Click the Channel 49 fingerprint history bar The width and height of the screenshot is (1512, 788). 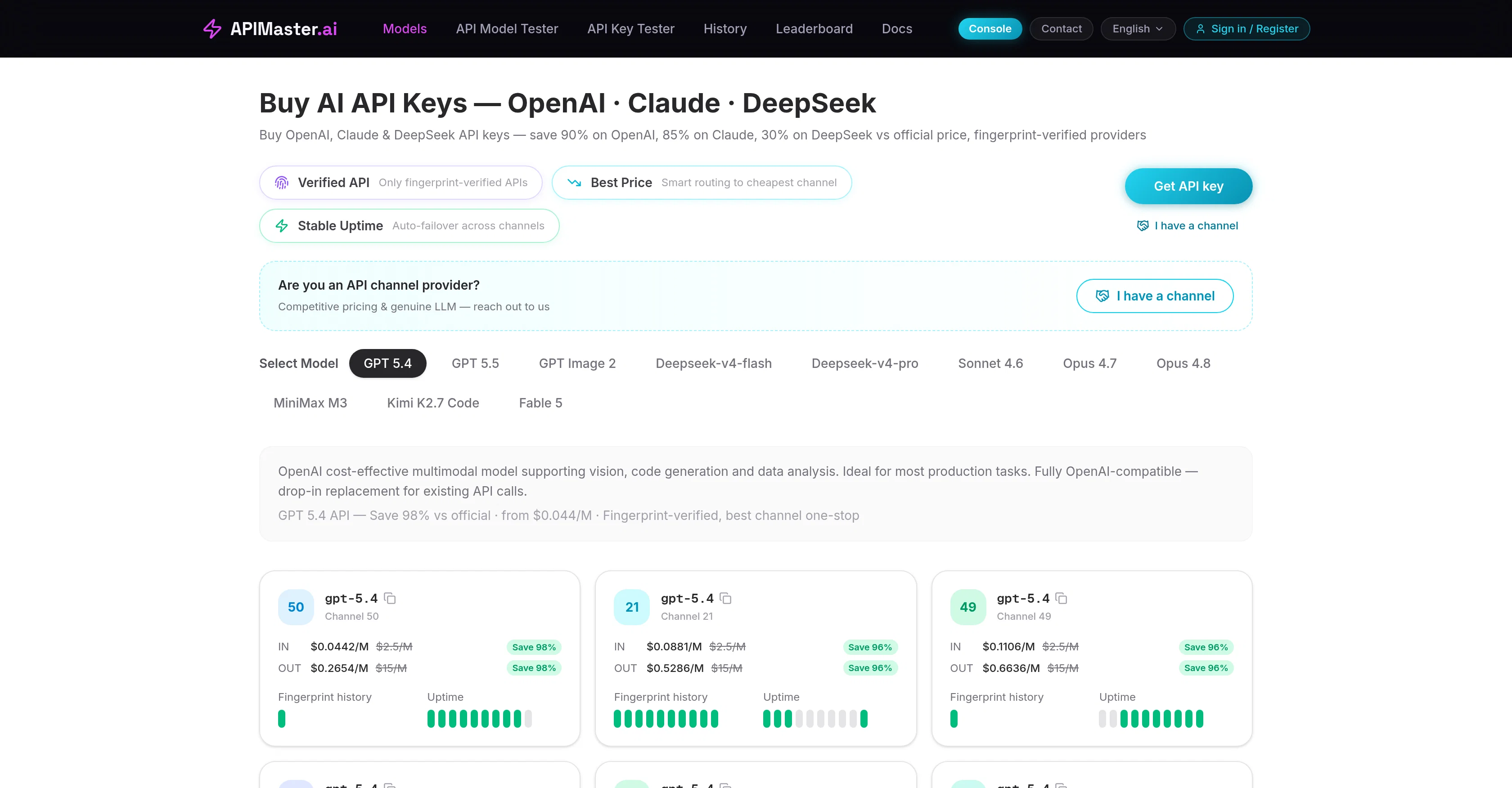tap(954, 719)
